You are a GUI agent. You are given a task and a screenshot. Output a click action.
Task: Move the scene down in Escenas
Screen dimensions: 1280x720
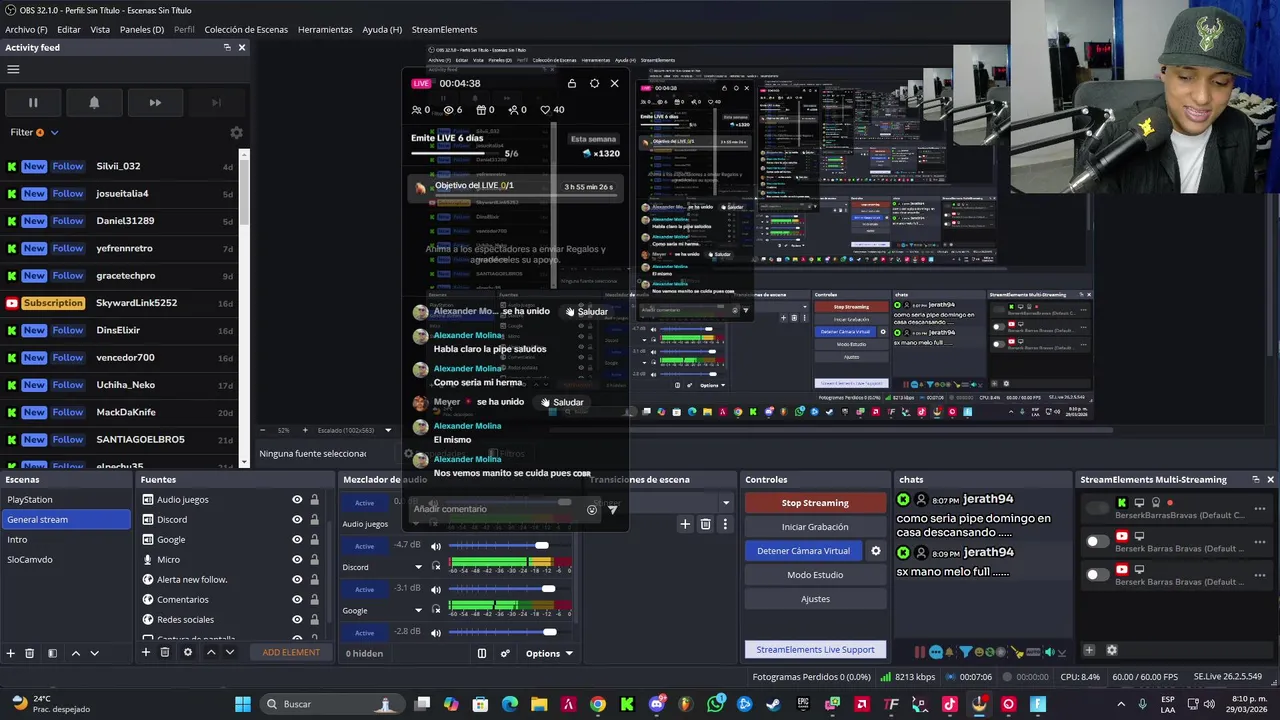pyautogui.click(x=94, y=653)
